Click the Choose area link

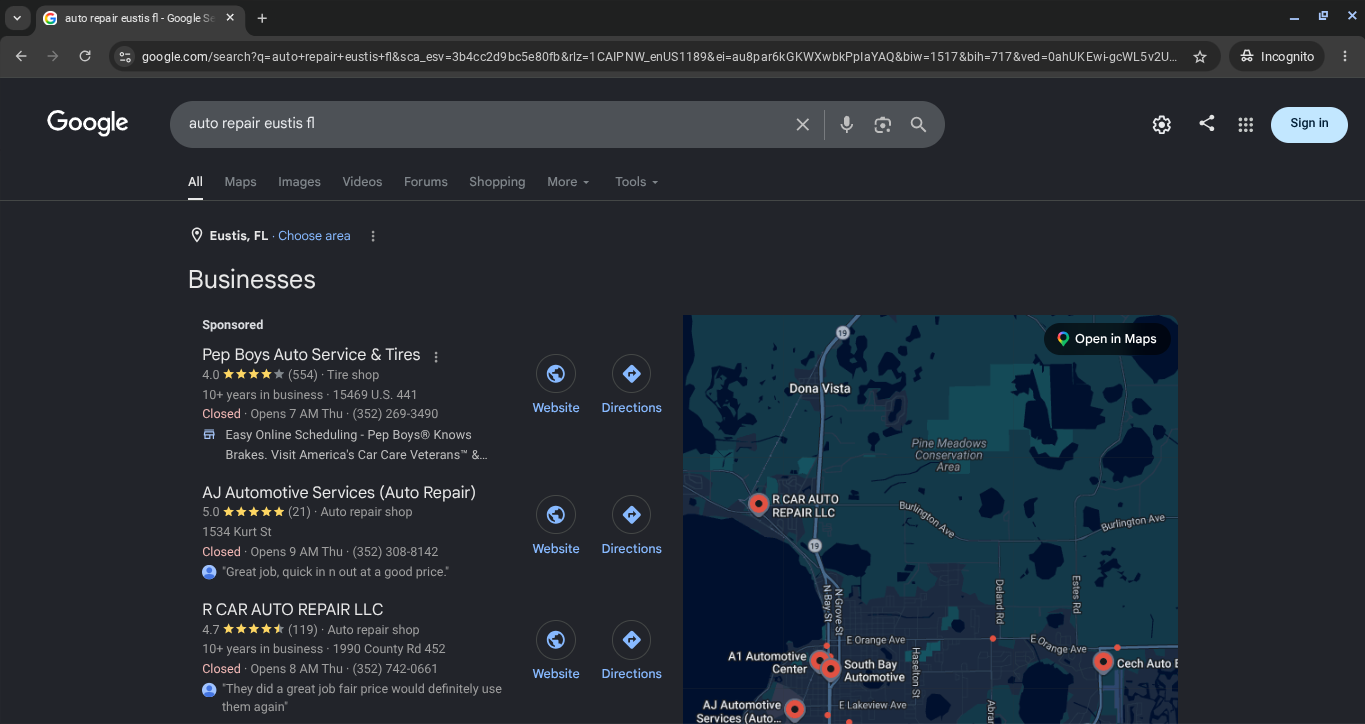tap(314, 236)
